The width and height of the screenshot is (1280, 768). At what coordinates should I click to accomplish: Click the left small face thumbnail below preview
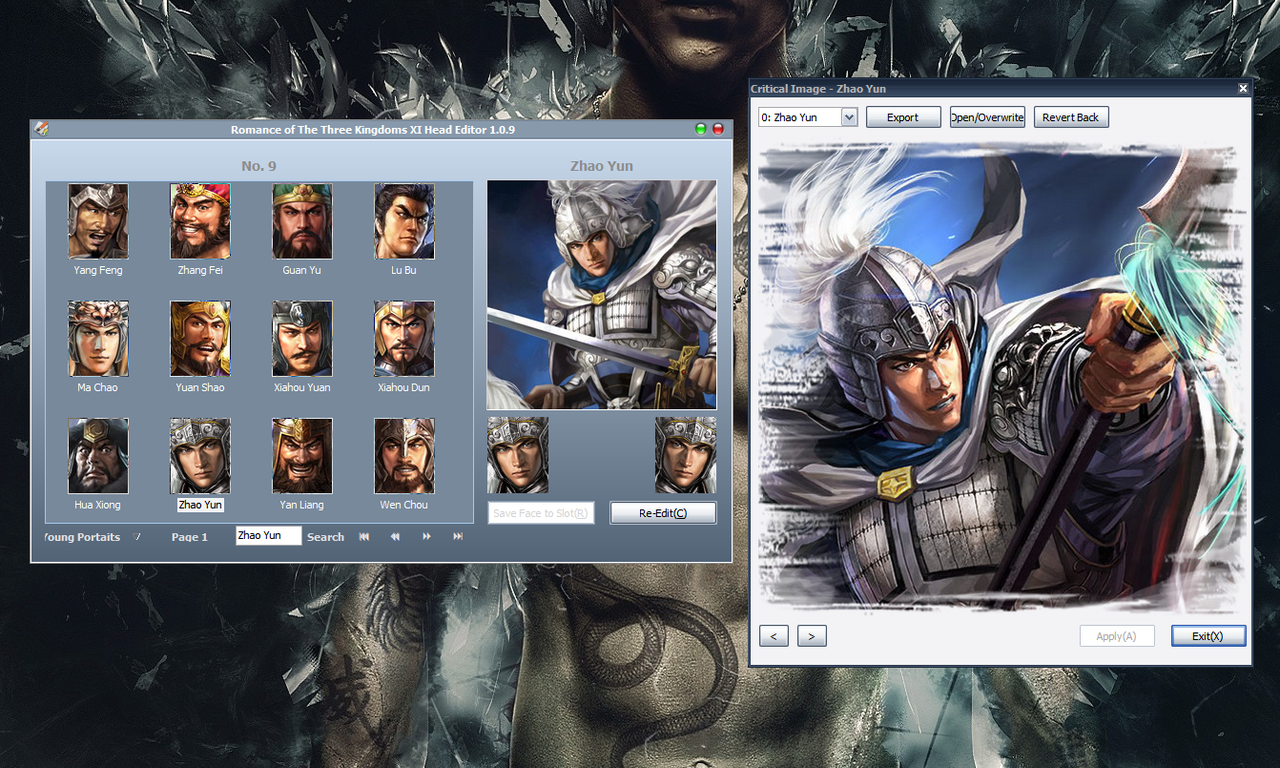pyautogui.click(x=518, y=455)
